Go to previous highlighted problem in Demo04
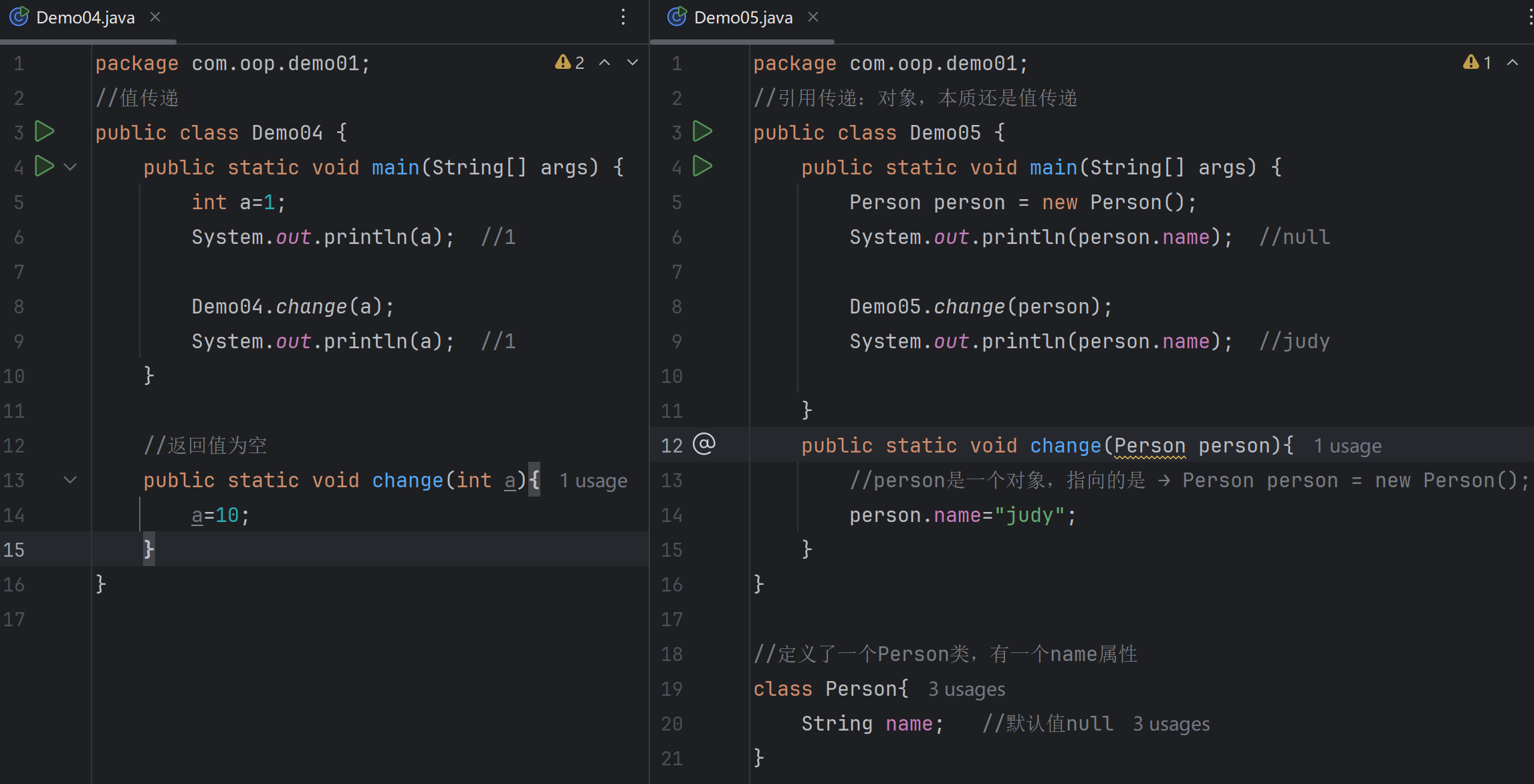Viewport: 1534px width, 784px height. [605, 63]
